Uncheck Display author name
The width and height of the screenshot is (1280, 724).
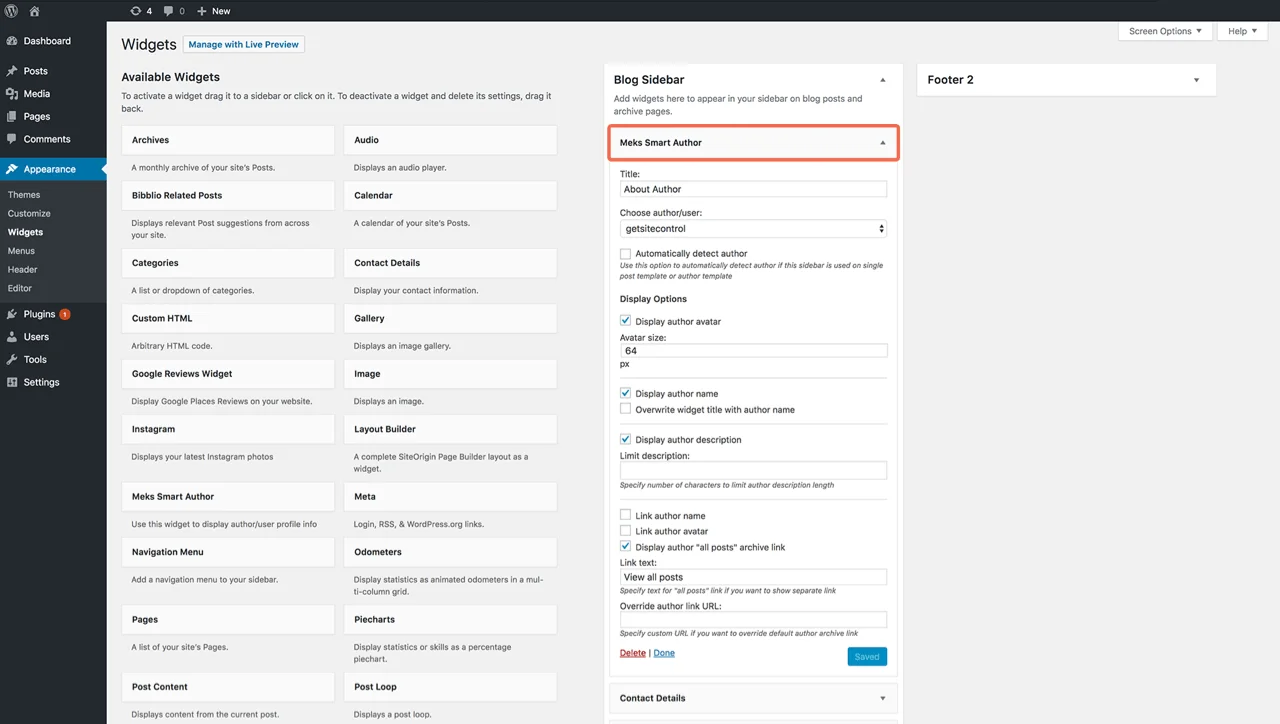(x=626, y=393)
